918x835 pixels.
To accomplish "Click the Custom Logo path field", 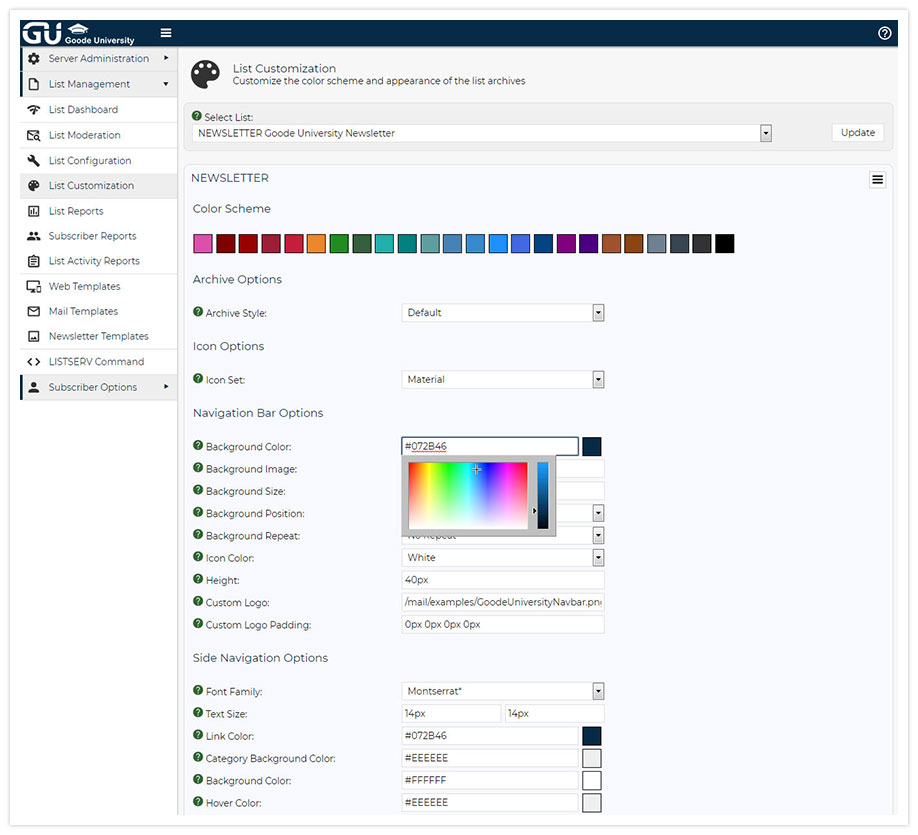I will click(x=503, y=602).
